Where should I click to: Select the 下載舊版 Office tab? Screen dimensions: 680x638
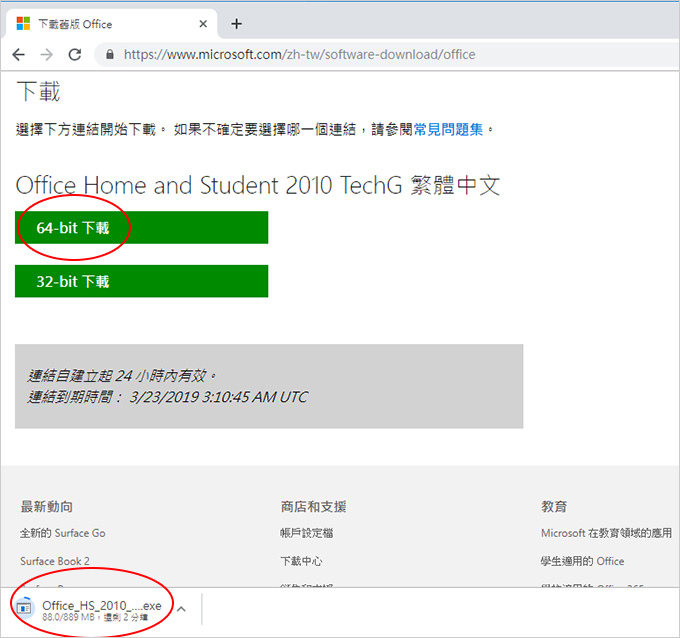(x=111, y=24)
